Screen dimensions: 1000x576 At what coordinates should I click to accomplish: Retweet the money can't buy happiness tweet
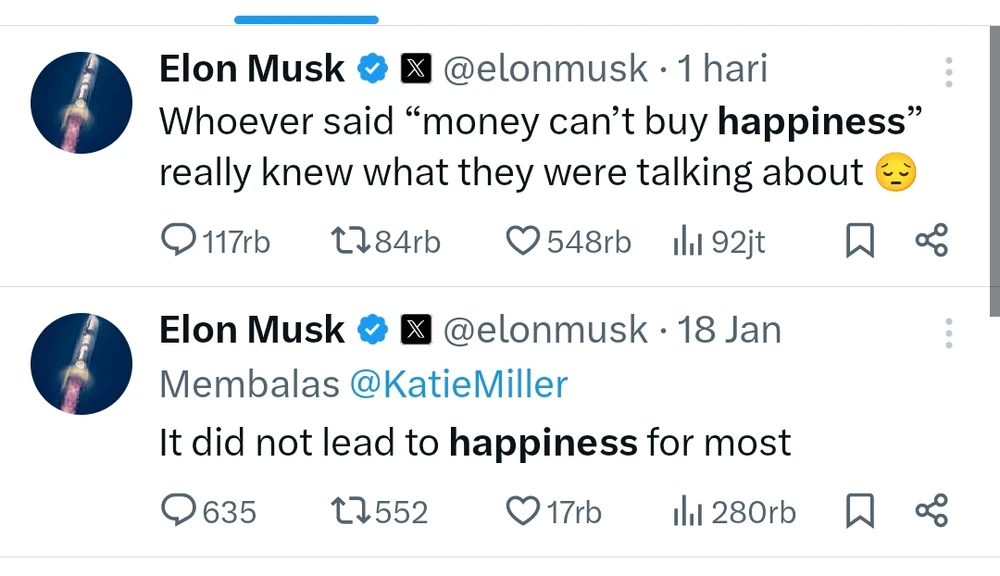click(x=351, y=241)
